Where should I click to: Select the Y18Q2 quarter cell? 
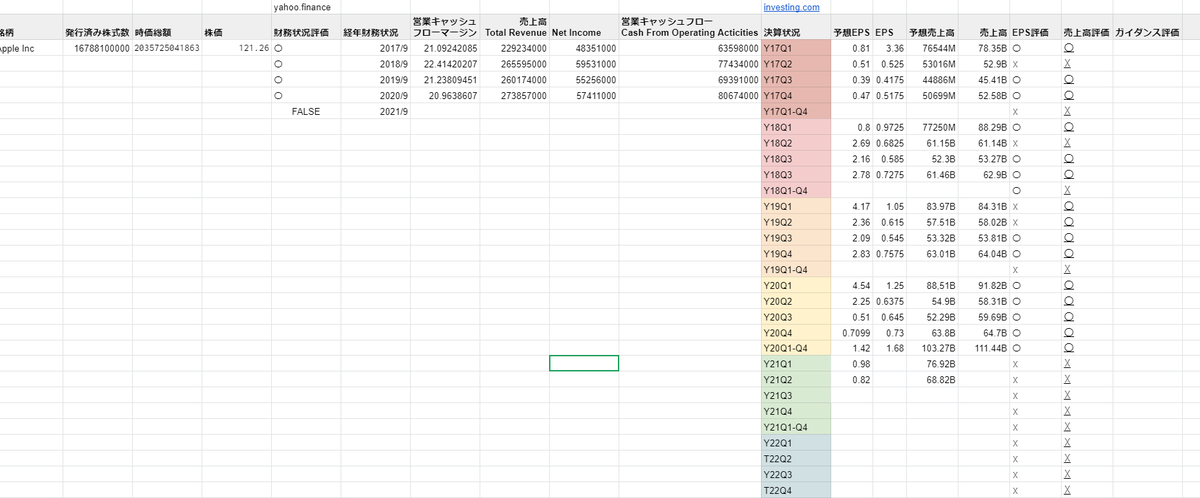796,143
